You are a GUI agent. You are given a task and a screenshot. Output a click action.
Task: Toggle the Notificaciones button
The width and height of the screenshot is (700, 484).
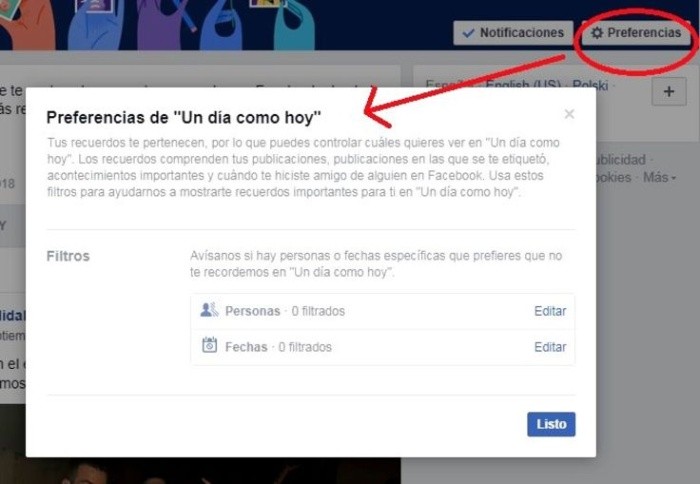513,33
